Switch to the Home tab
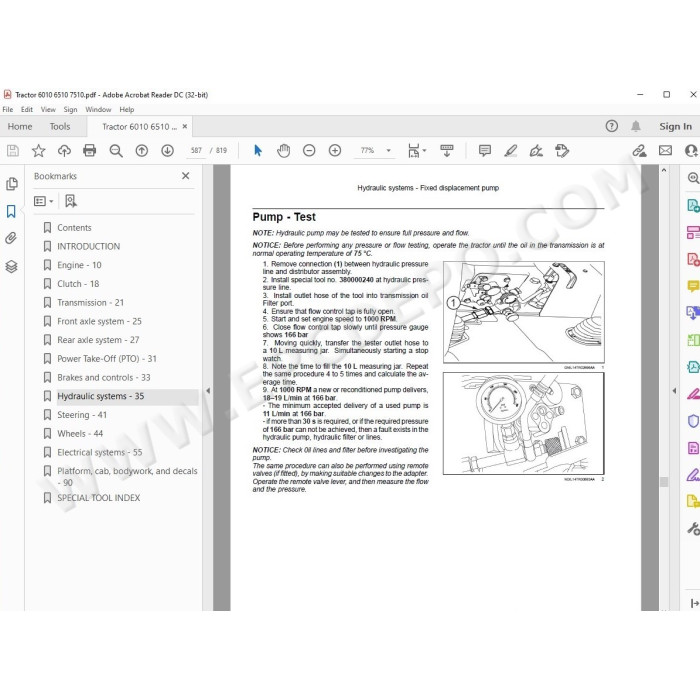700x700 pixels. (20, 126)
